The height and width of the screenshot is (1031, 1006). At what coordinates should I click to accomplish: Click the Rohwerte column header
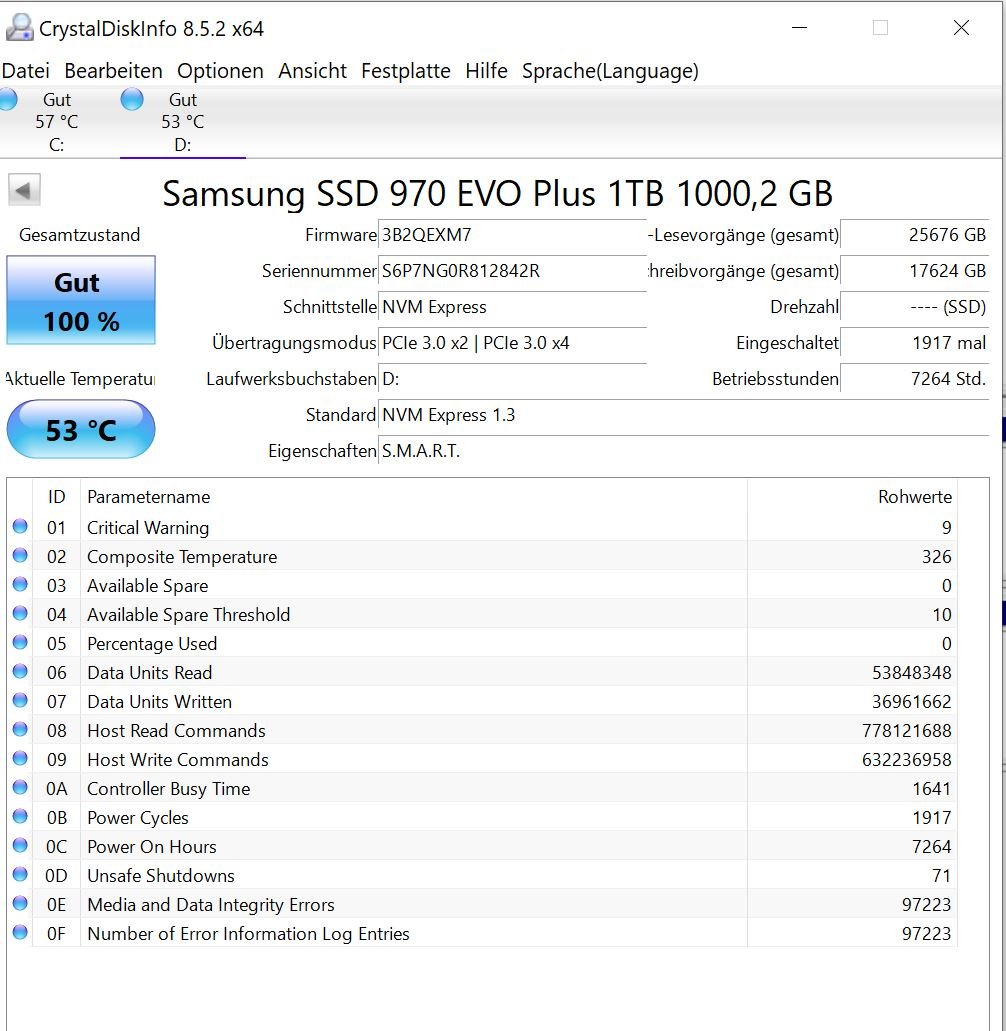point(852,496)
